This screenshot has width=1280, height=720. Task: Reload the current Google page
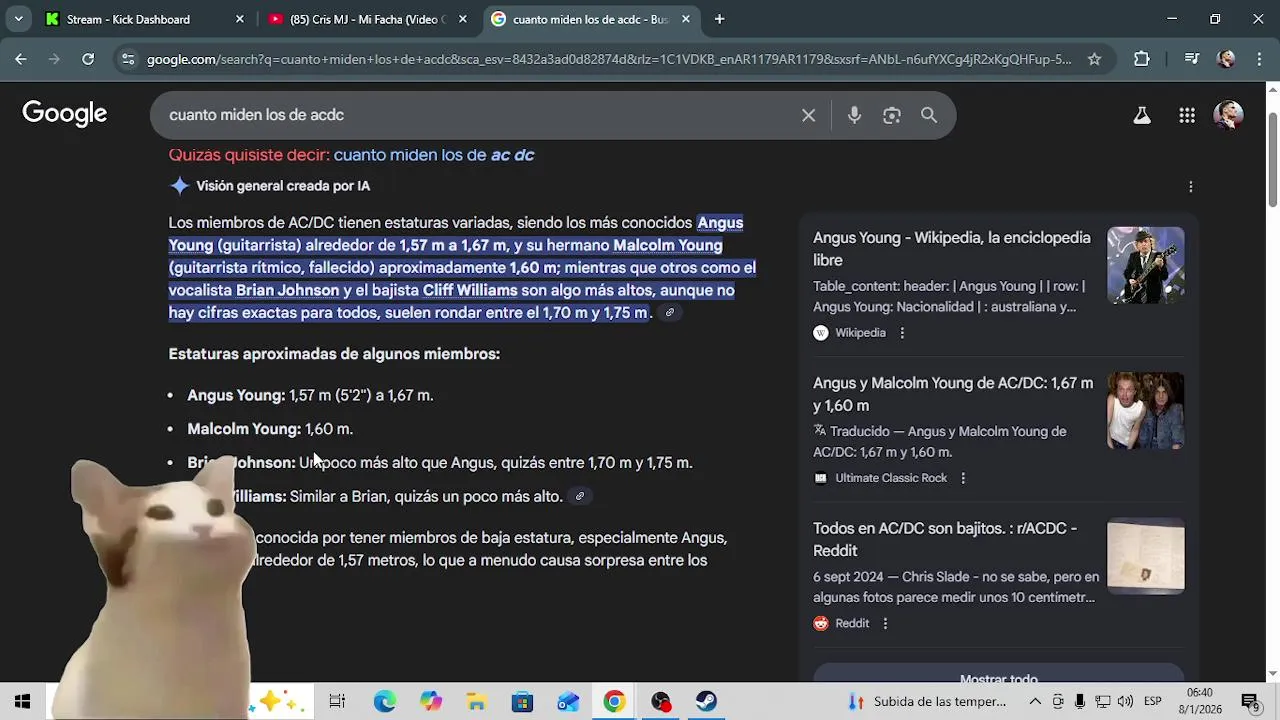(88, 59)
